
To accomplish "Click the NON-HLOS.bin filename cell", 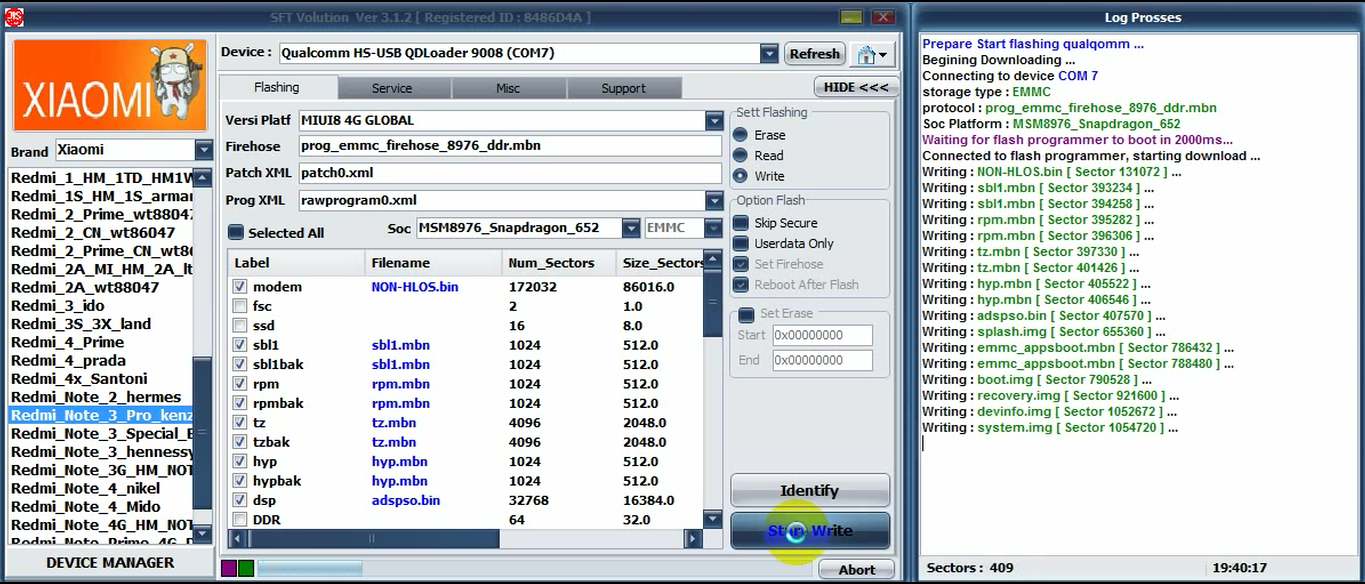I will point(415,286).
